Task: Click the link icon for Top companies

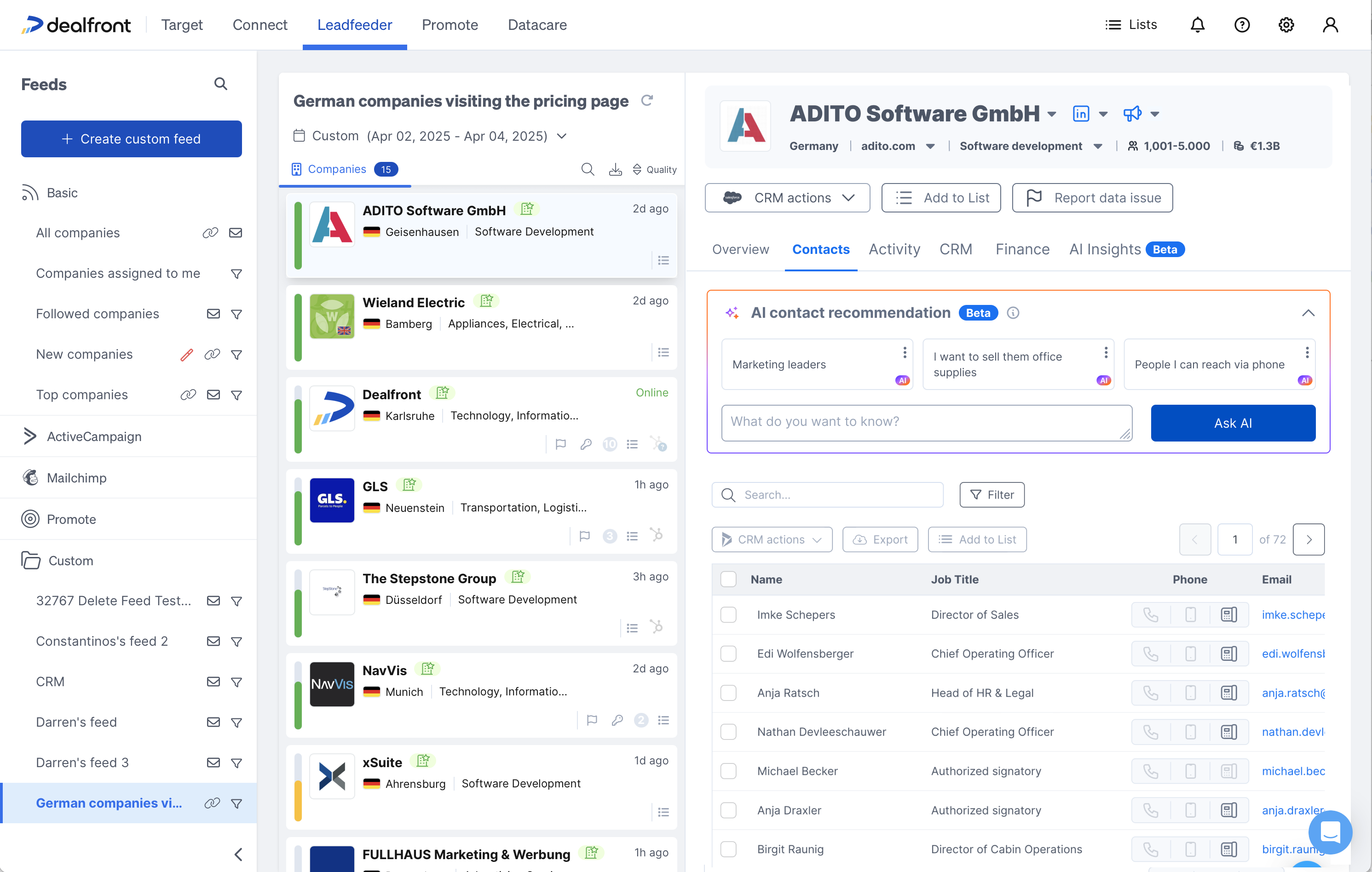Action: (x=188, y=395)
